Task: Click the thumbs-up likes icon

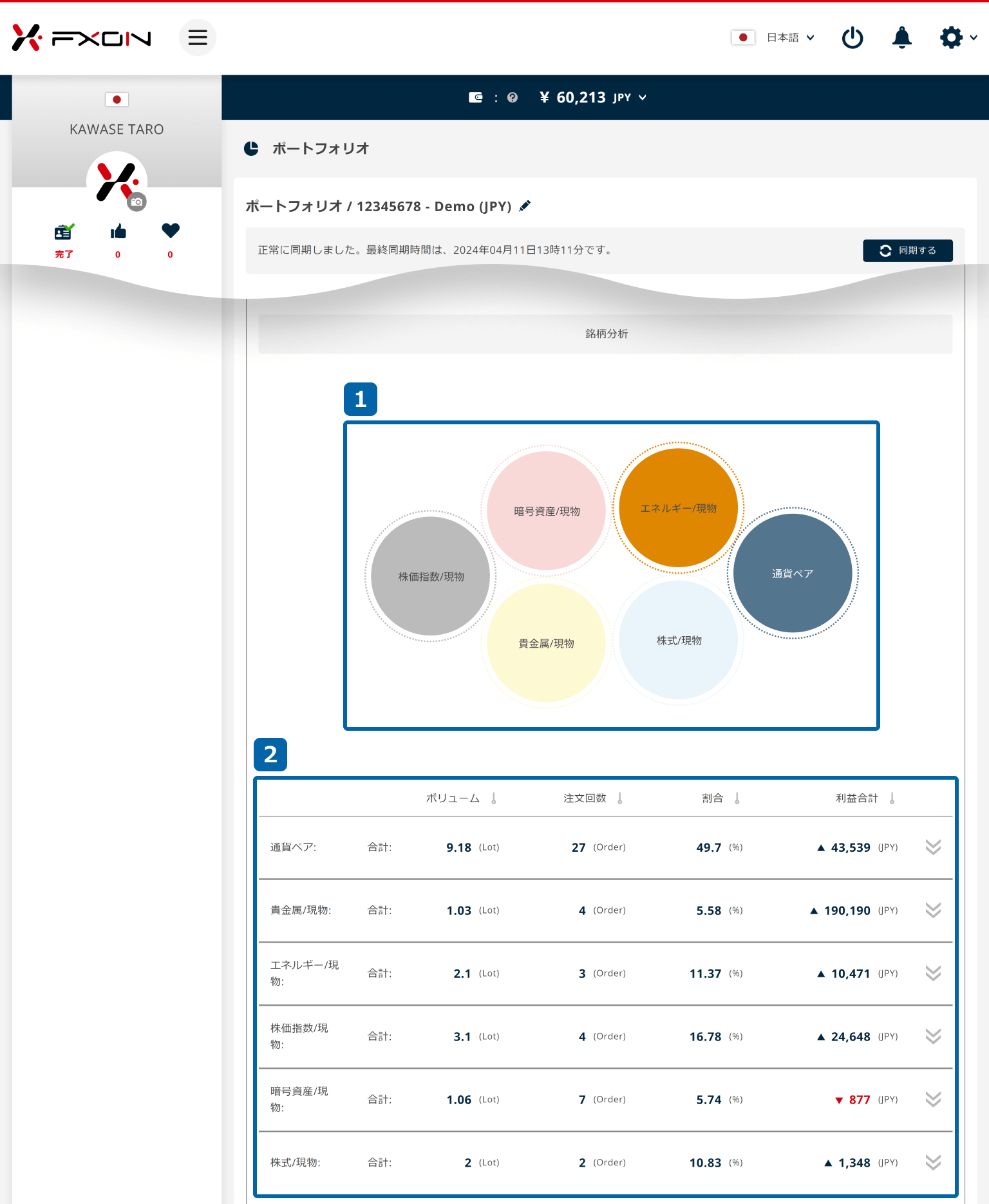Action: (x=118, y=232)
